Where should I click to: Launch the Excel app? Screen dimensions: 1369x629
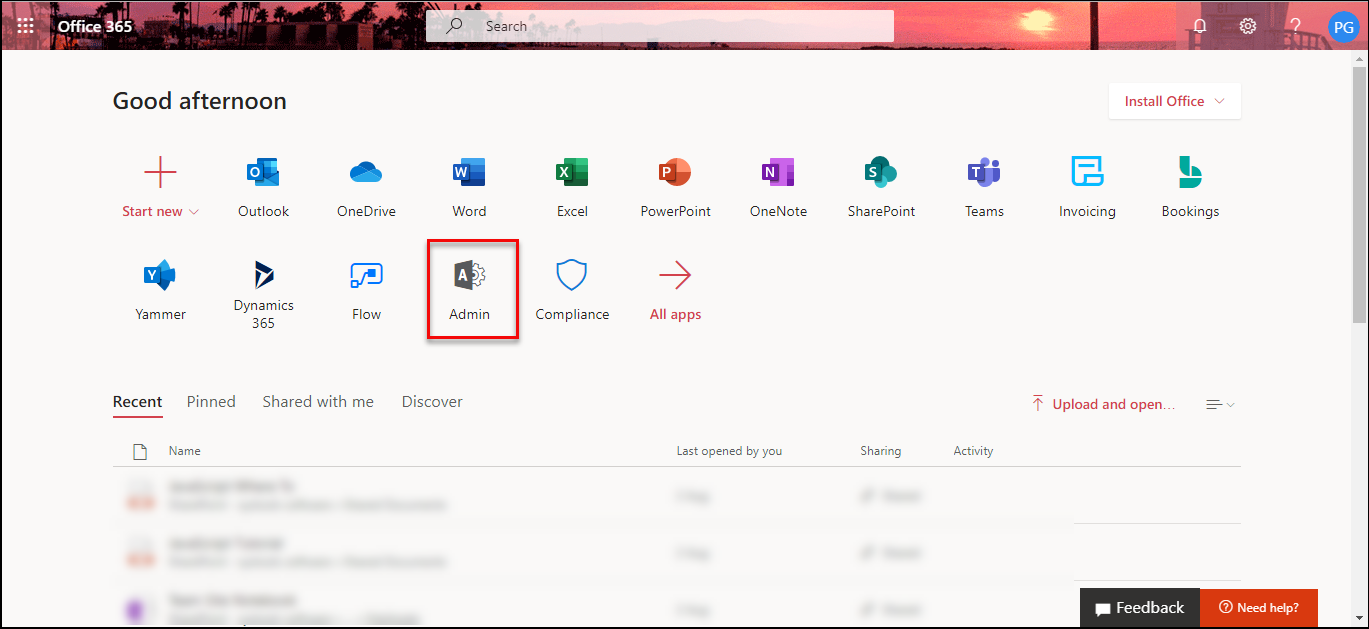pyautogui.click(x=572, y=187)
